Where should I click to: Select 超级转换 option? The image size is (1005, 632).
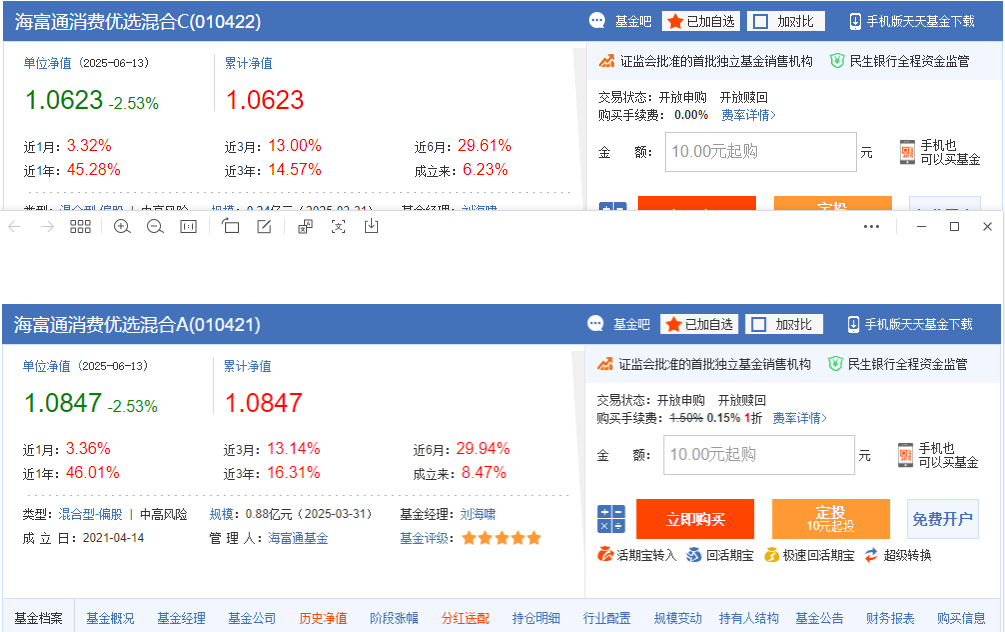coord(898,555)
